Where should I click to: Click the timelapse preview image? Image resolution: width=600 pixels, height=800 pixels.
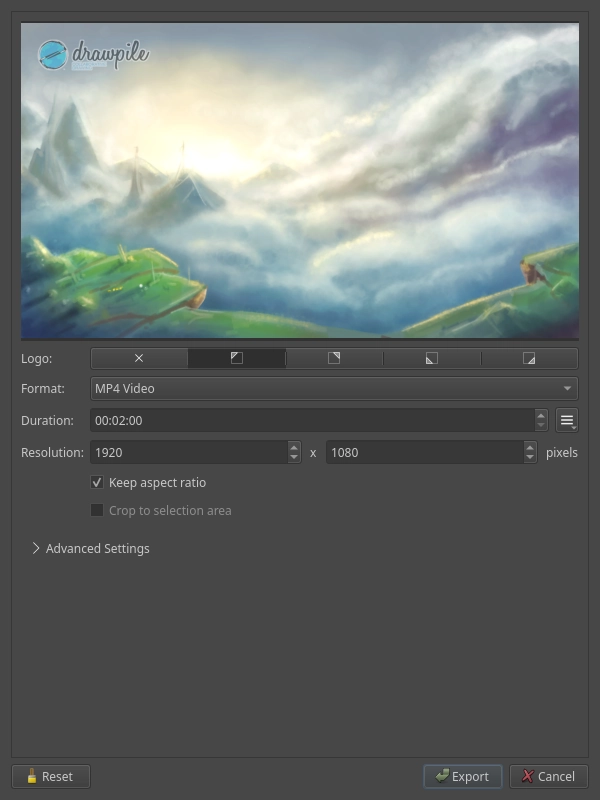[x=300, y=181]
